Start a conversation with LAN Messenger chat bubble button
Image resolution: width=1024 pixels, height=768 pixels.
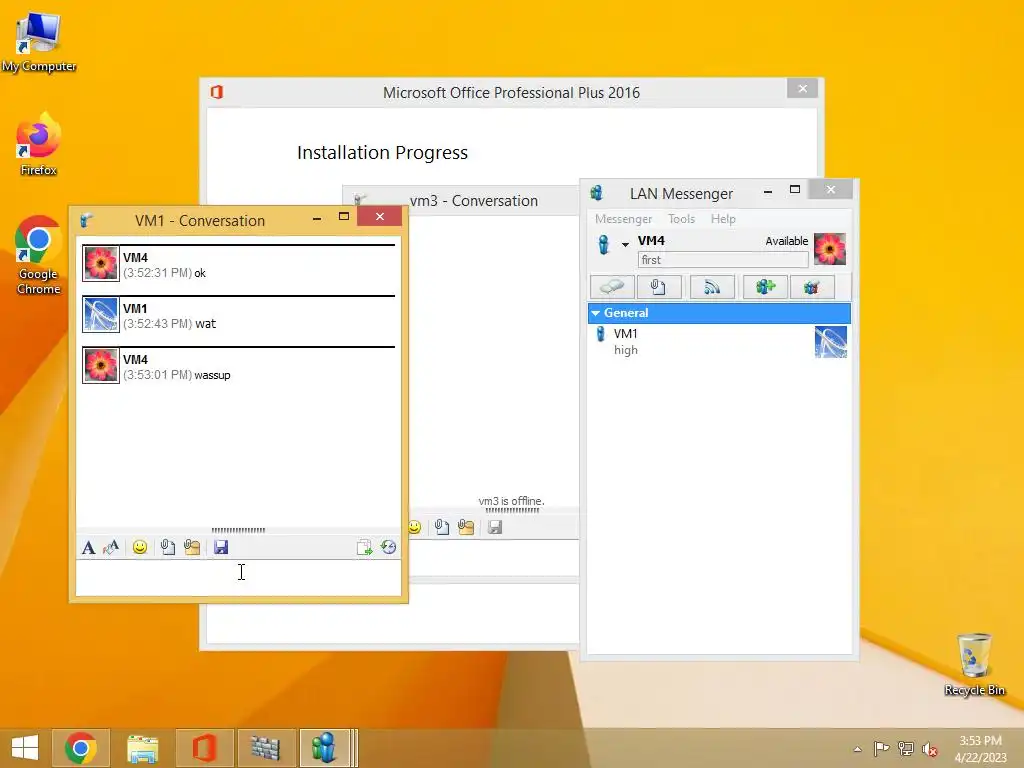click(612, 287)
